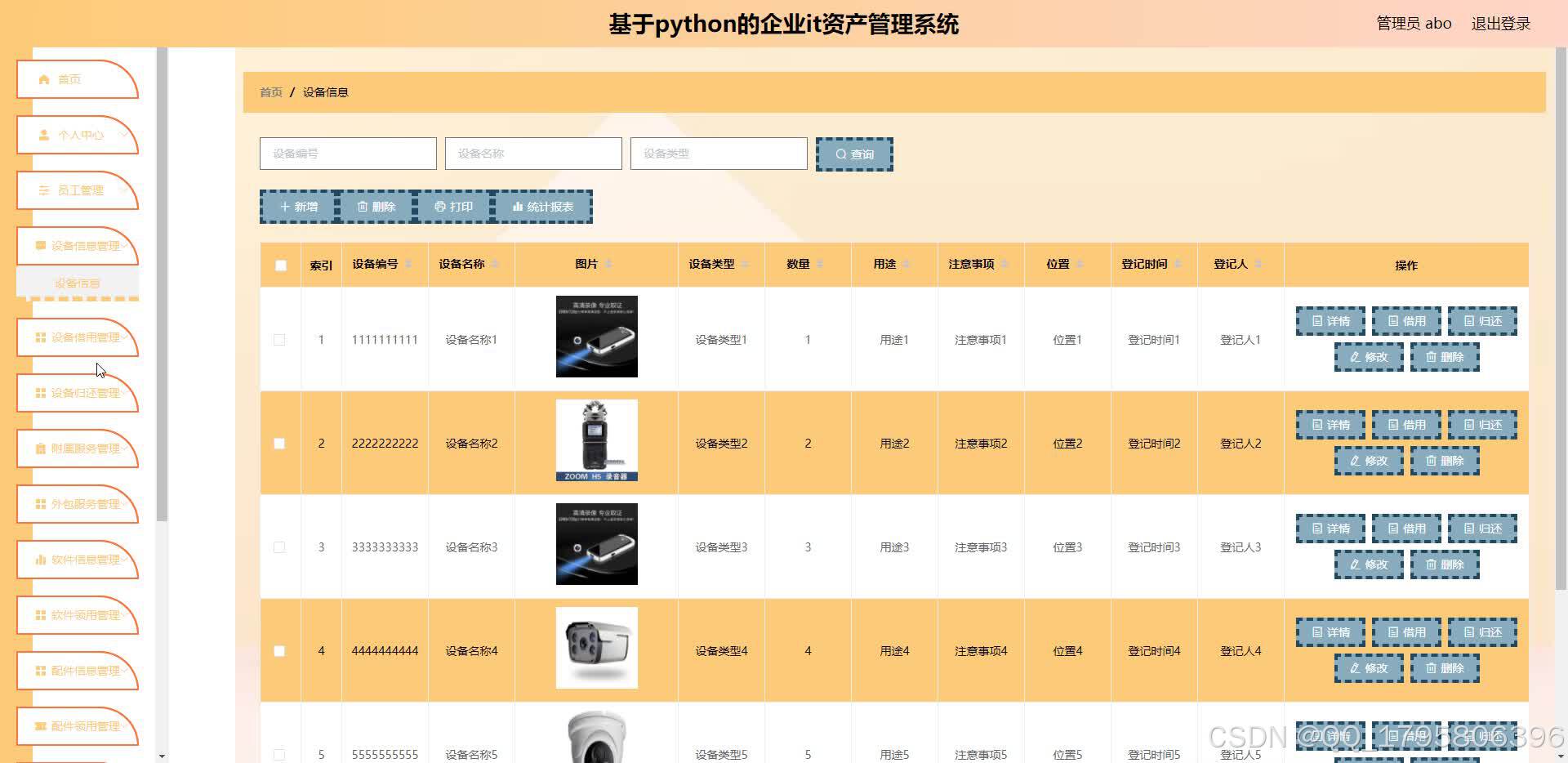Click the 首页 breadcrumb link
Viewport: 1568px width, 763px height.
(x=271, y=92)
